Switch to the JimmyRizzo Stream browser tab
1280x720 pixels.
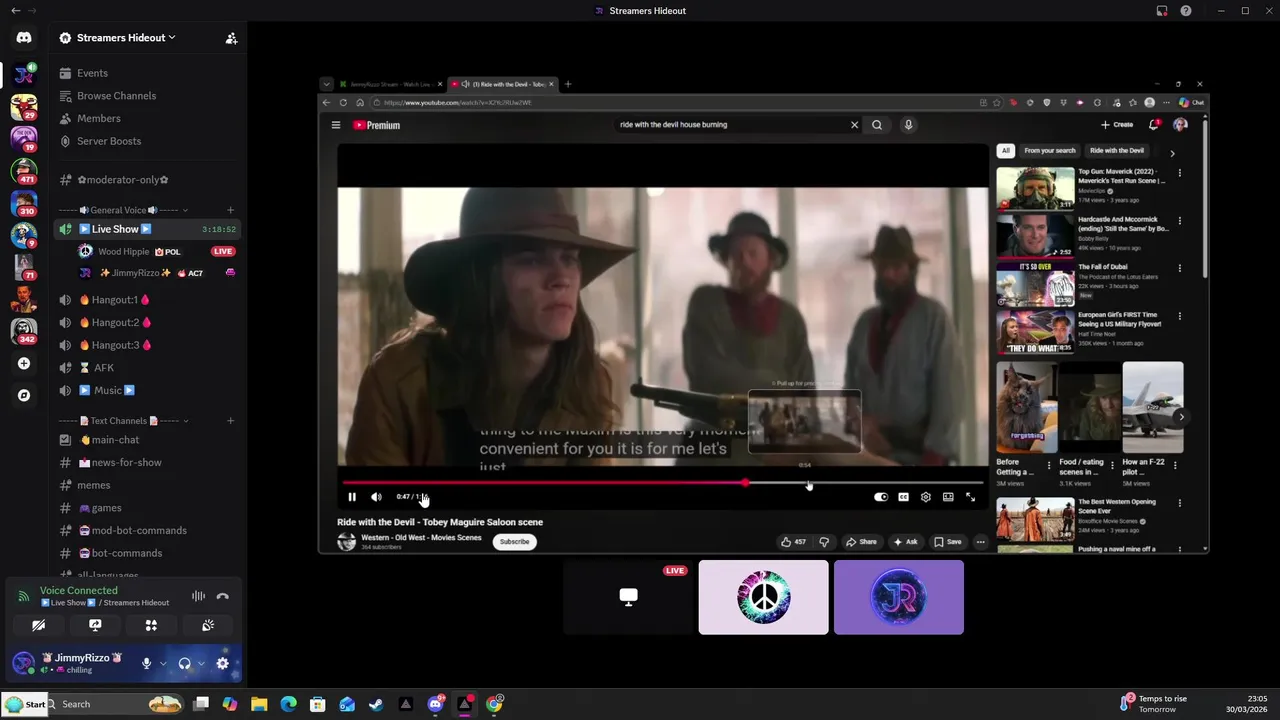390,84
